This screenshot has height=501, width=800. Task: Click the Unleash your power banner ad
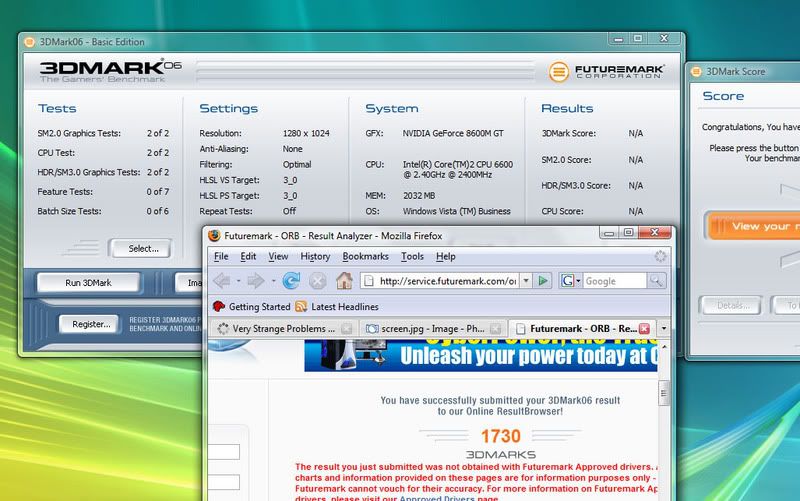(481, 355)
